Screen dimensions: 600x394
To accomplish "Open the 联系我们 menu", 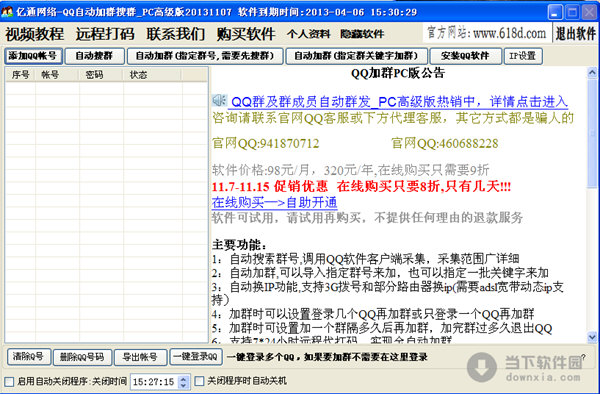I will coord(176,34).
